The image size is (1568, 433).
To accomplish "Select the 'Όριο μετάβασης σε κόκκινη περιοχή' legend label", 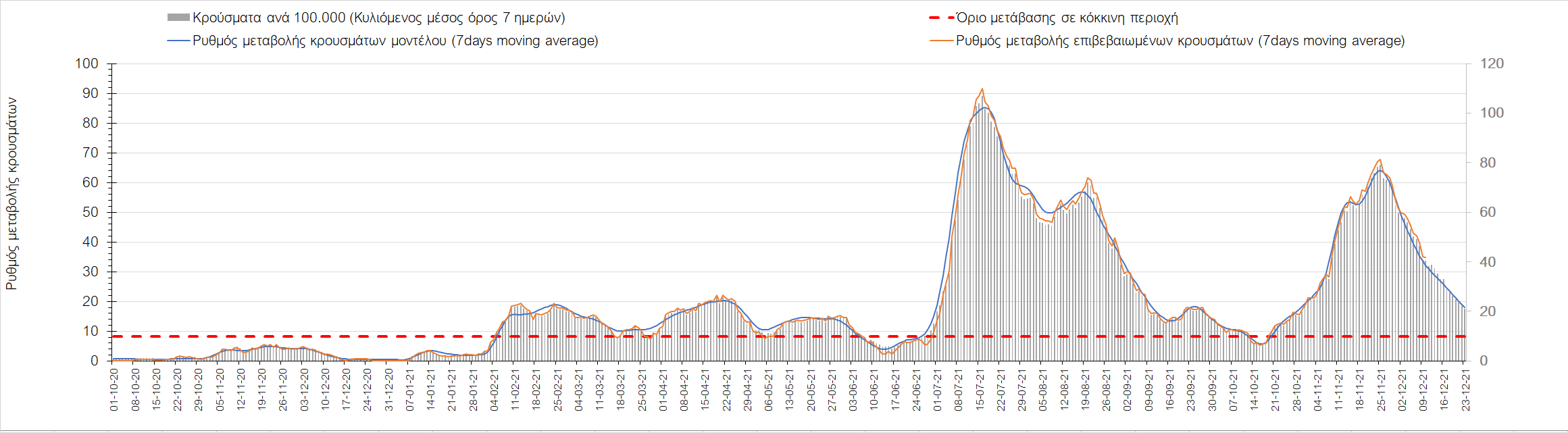I will (1067, 18).
